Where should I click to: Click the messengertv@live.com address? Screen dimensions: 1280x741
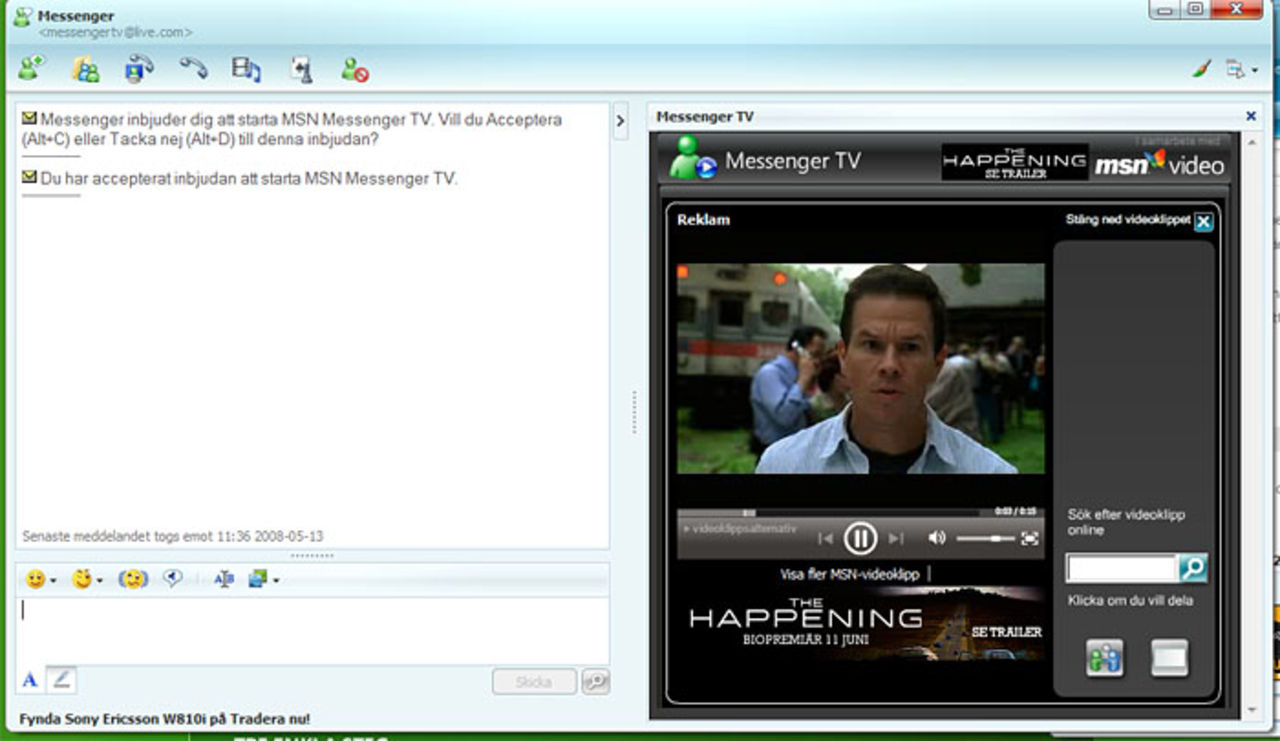tap(115, 33)
